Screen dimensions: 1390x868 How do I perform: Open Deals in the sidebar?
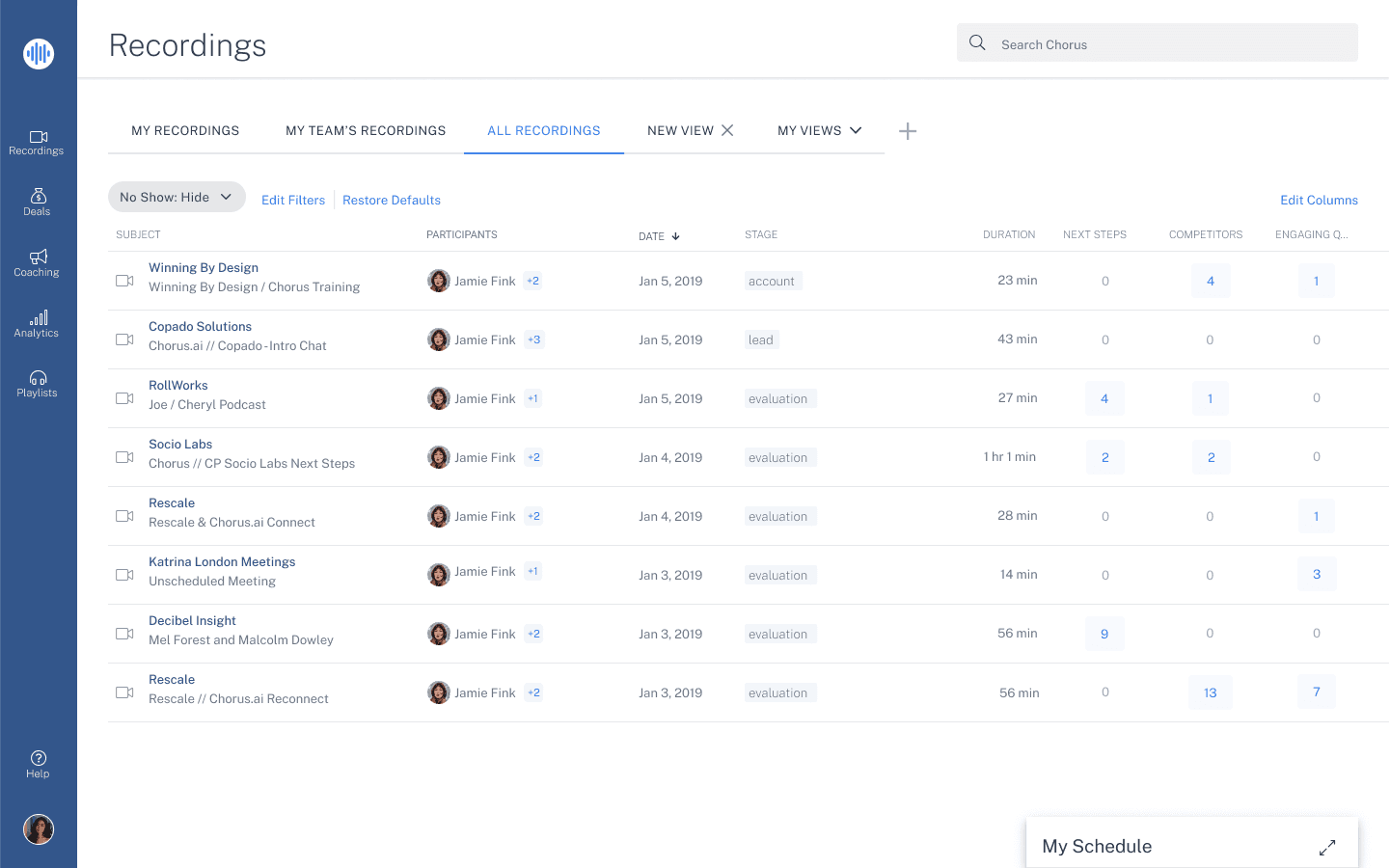coord(38,203)
